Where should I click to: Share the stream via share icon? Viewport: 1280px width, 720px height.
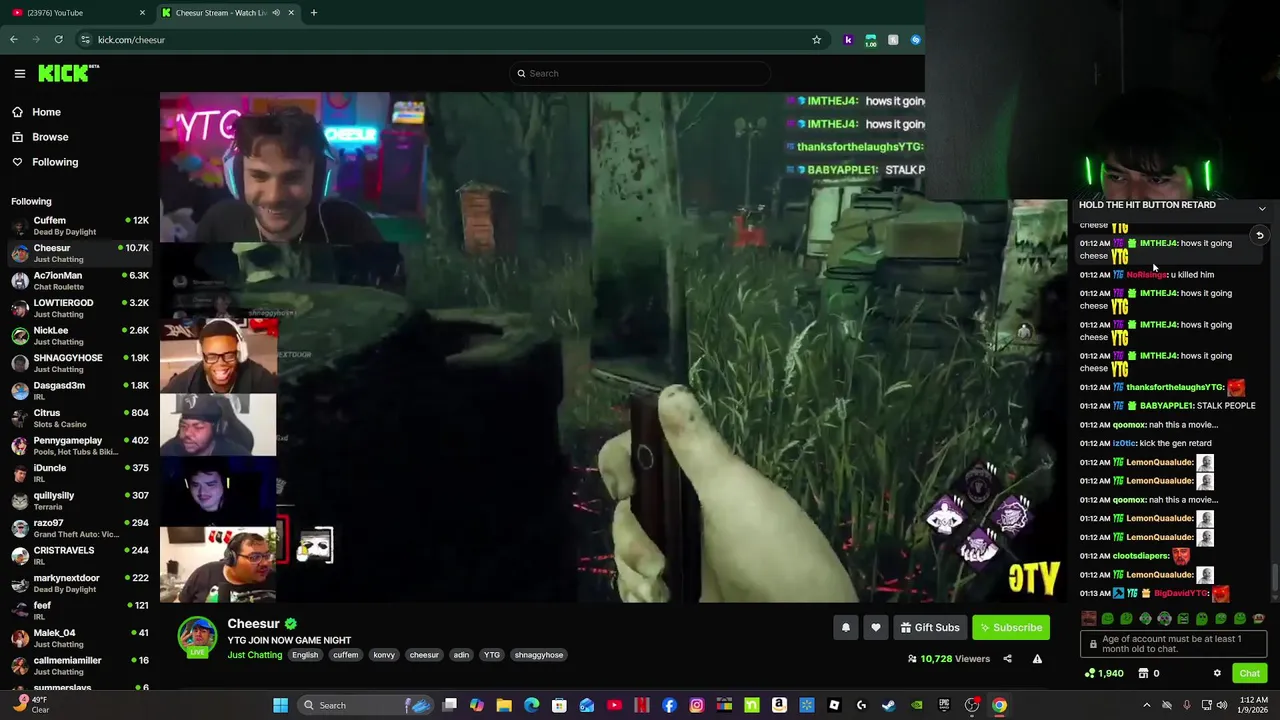[1007, 659]
